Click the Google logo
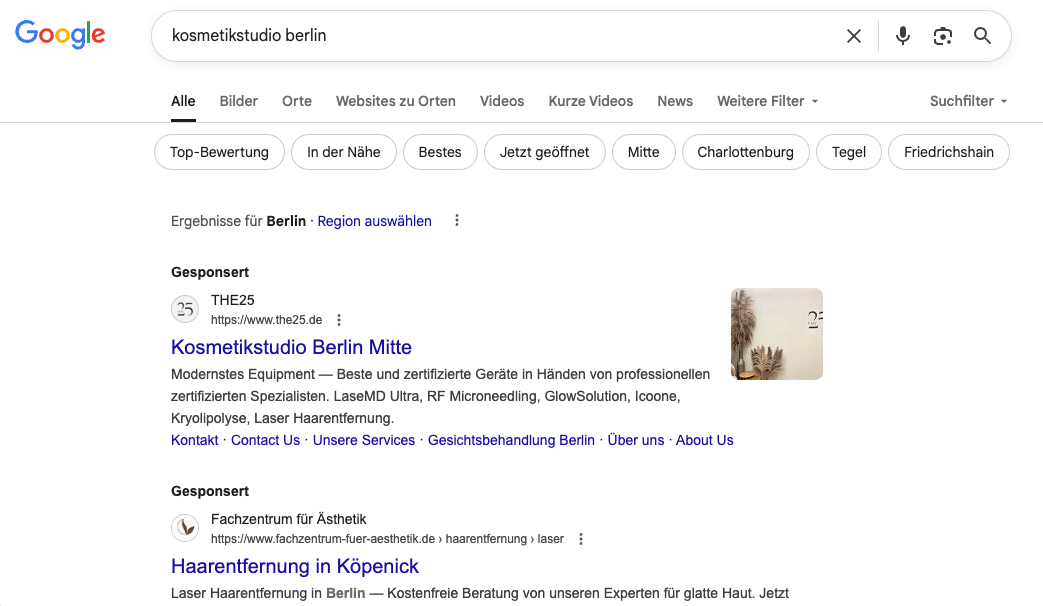This screenshot has height=606, width=1043. tap(60, 34)
